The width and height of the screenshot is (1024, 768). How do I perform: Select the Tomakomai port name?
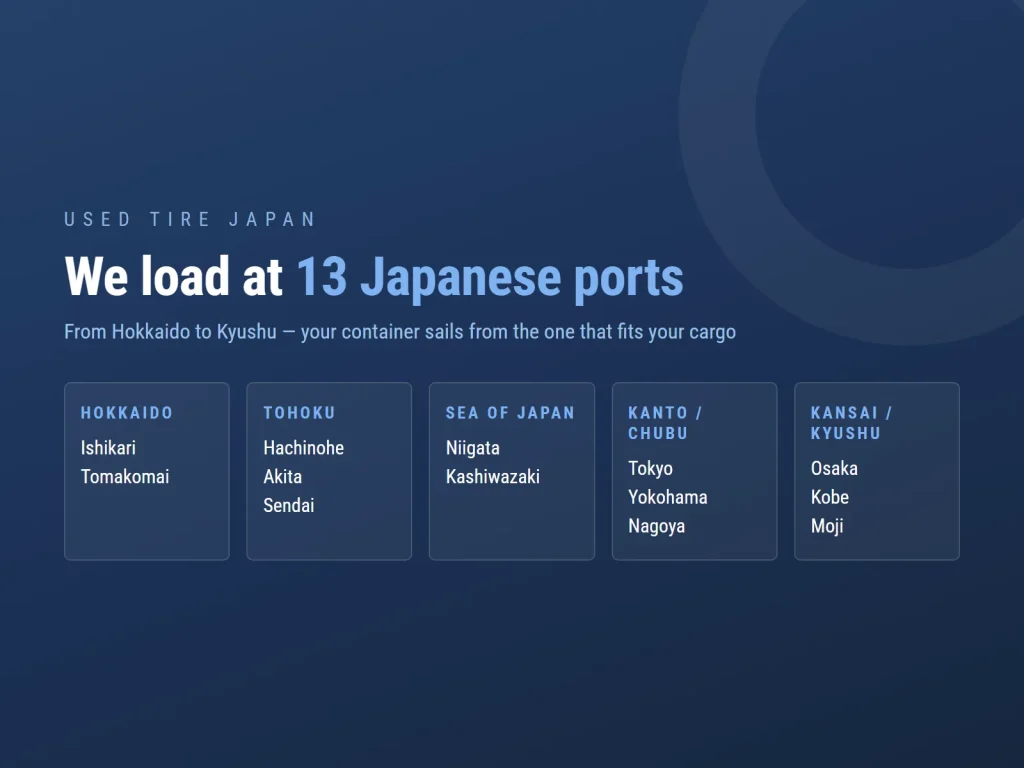[125, 477]
